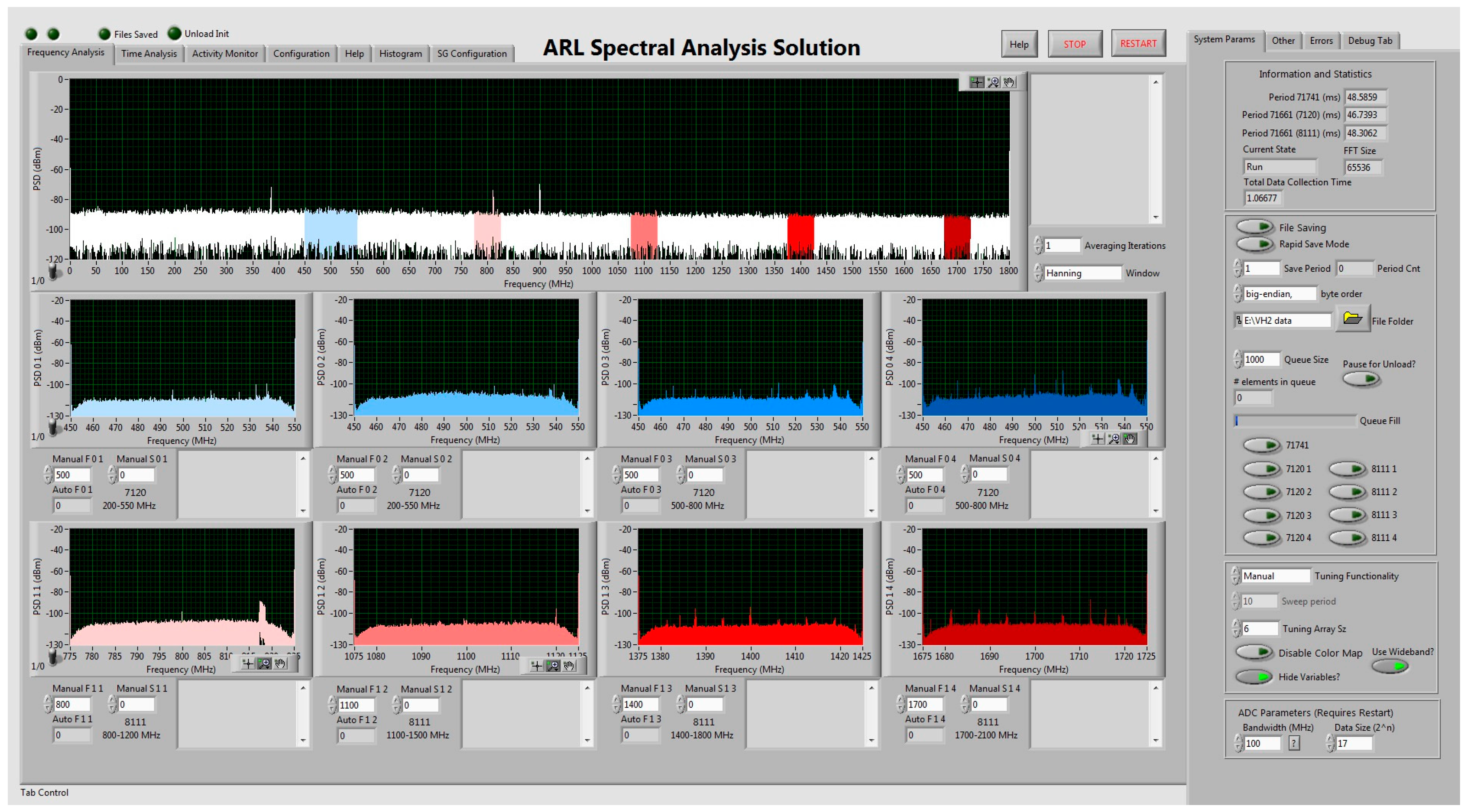Enable Disable Color Map switch

tap(1254, 652)
